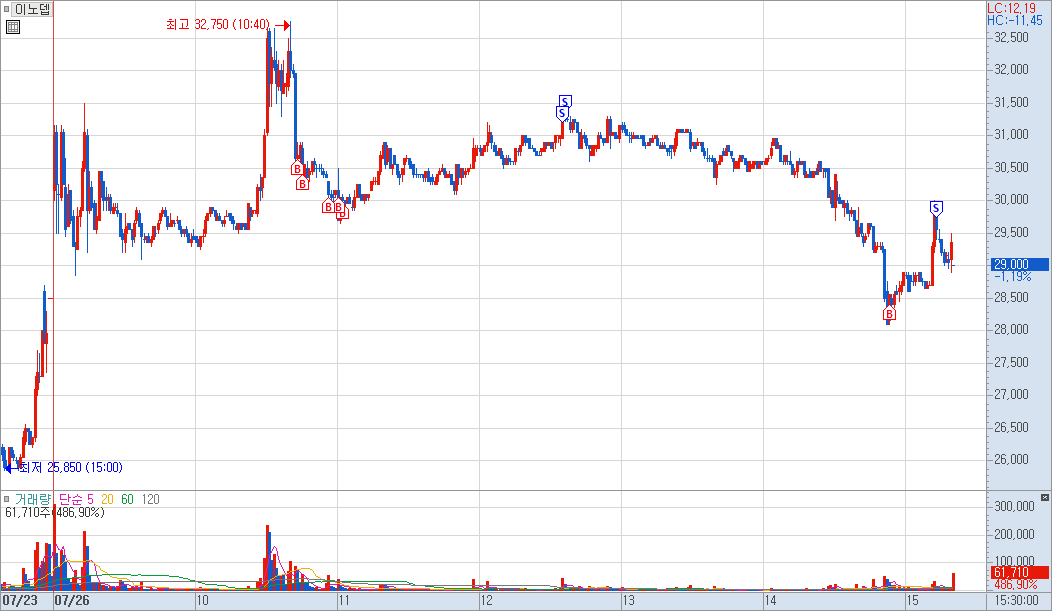Click the 30,000 price axis label
The image size is (1052, 611).
click(x=1011, y=200)
